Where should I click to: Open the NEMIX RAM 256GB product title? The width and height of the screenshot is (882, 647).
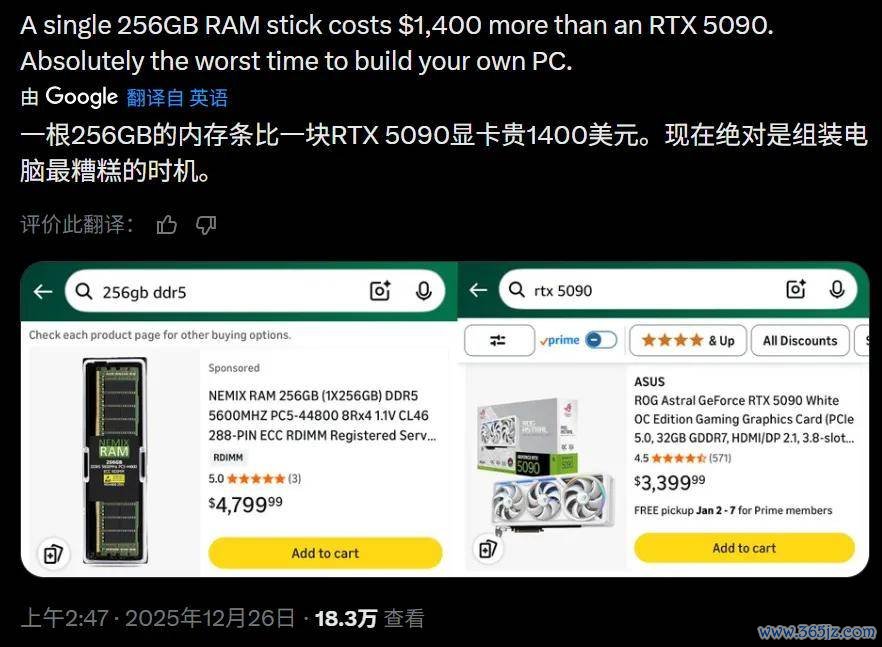tap(322, 415)
